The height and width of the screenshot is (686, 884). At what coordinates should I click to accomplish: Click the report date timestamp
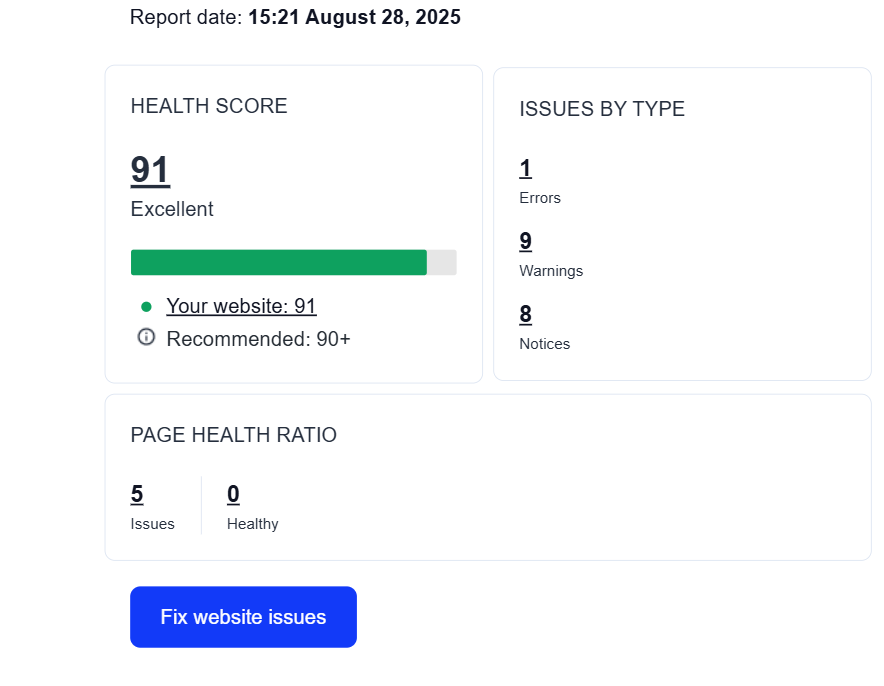pos(354,18)
